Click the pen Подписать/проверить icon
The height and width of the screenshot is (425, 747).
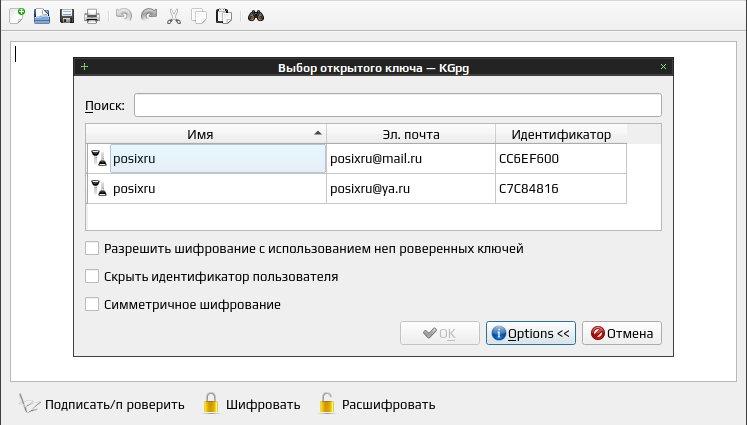tap(29, 404)
